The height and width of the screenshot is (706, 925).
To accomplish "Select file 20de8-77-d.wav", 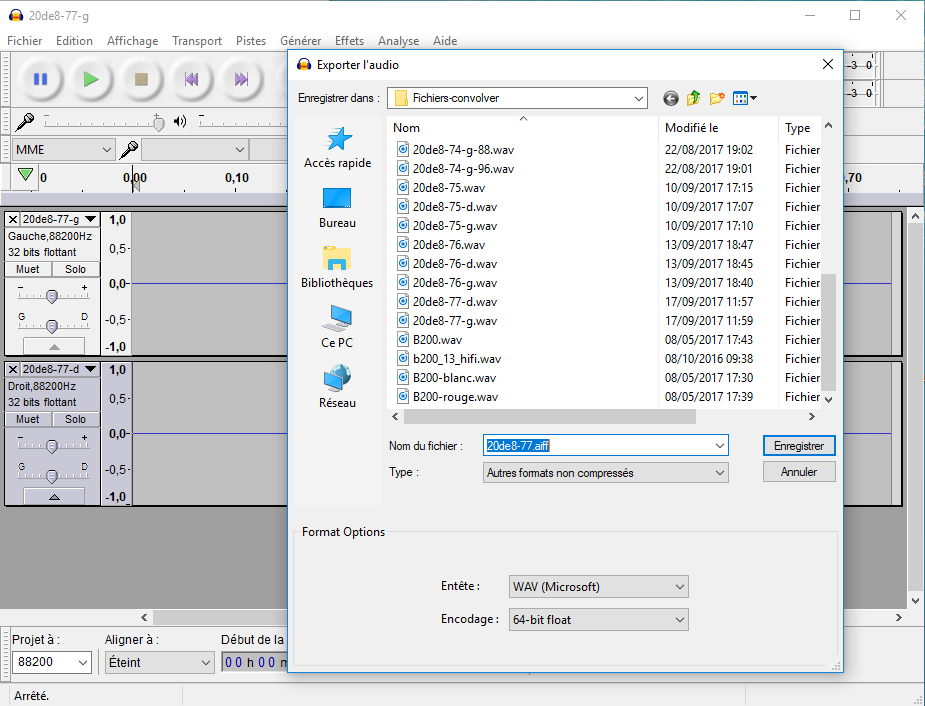I will tap(455, 302).
